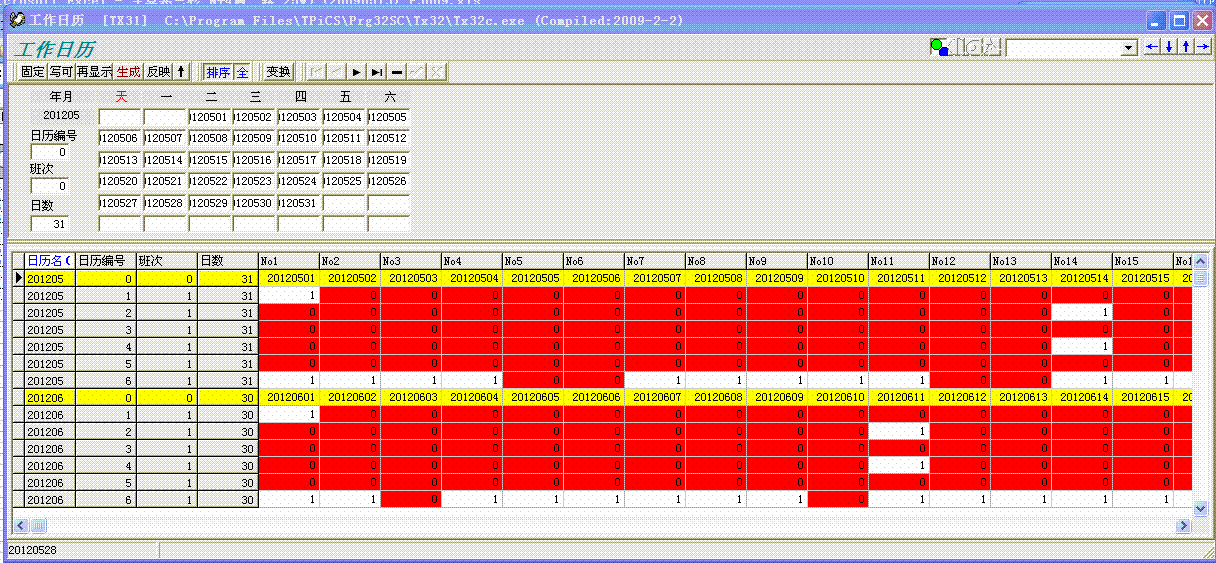Click the blue up arrow button
Image resolution: width=1216 pixels, height=563 pixels.
(1186, 47)
